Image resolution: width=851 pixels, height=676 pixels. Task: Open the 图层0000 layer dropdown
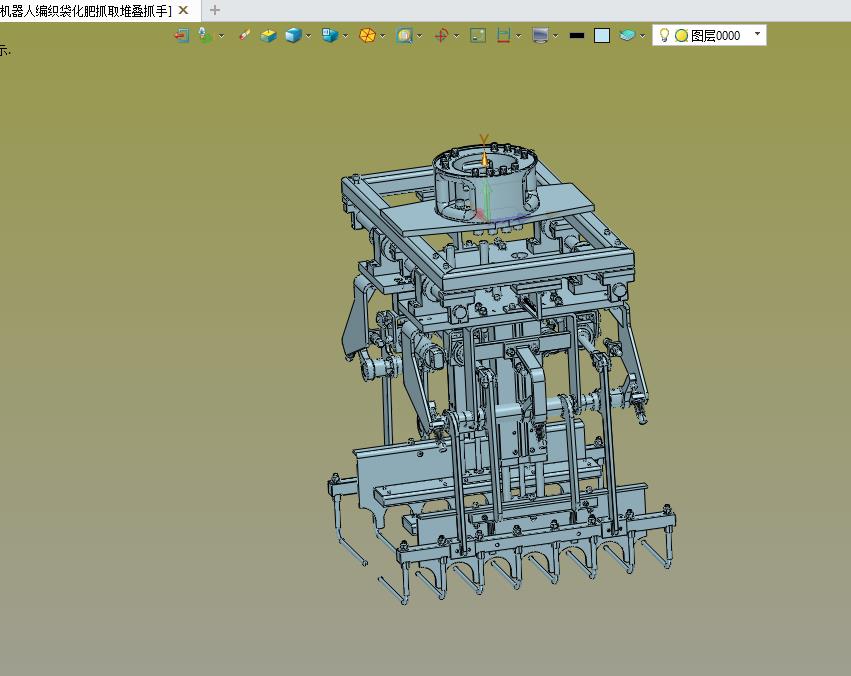757,35
